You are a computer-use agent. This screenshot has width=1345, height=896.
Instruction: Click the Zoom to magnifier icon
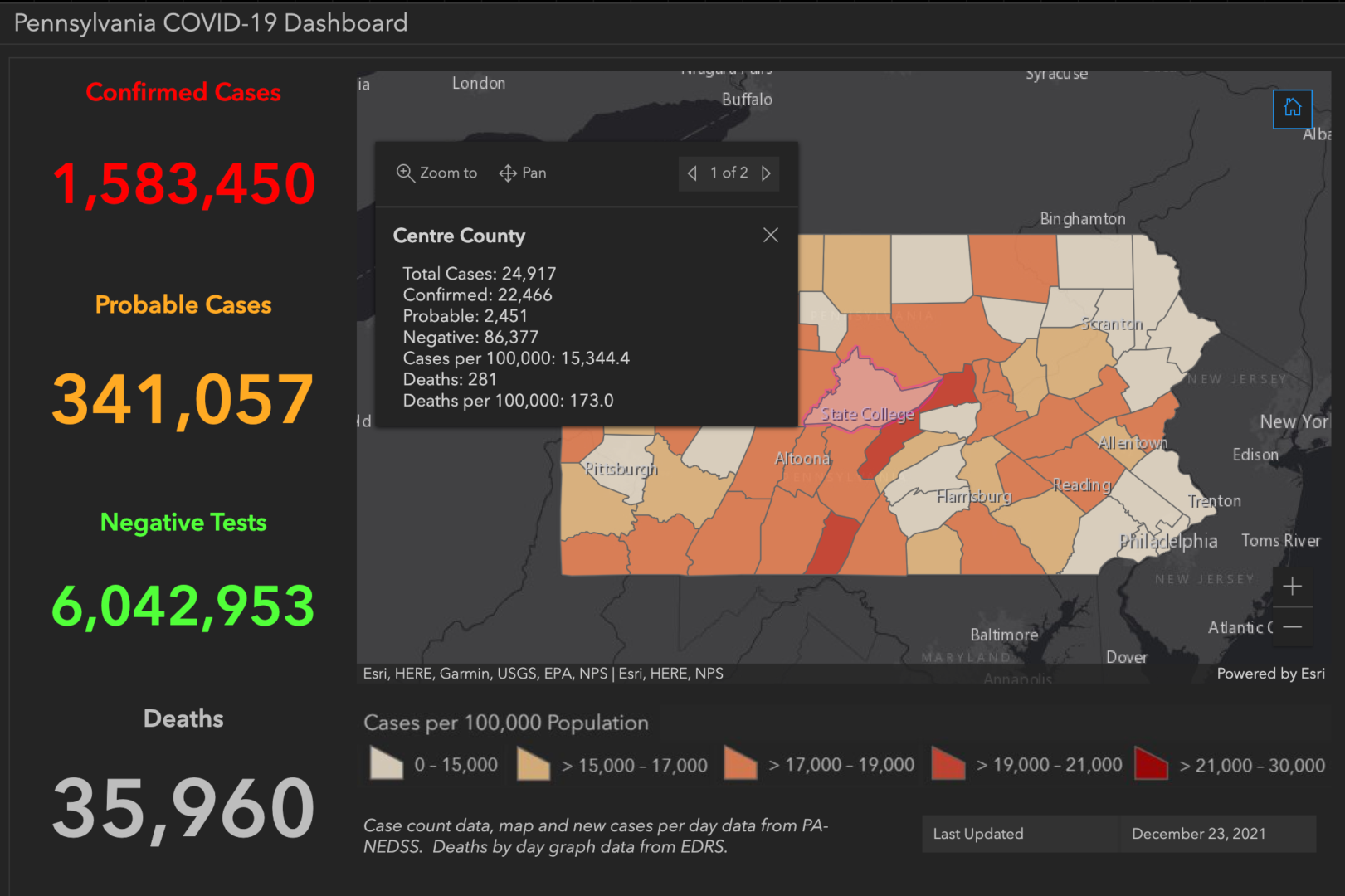click(x=406, y=173)
